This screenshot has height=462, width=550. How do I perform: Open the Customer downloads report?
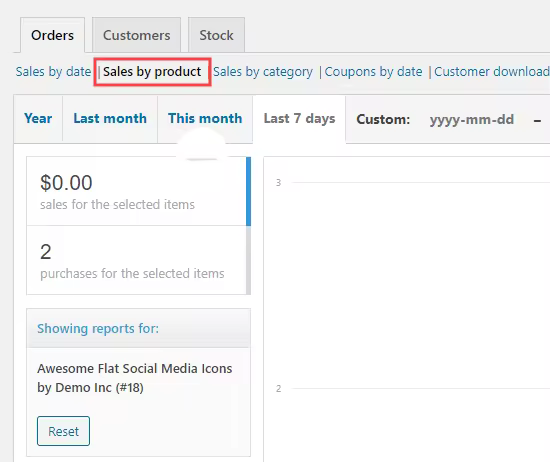coord(492,72)
